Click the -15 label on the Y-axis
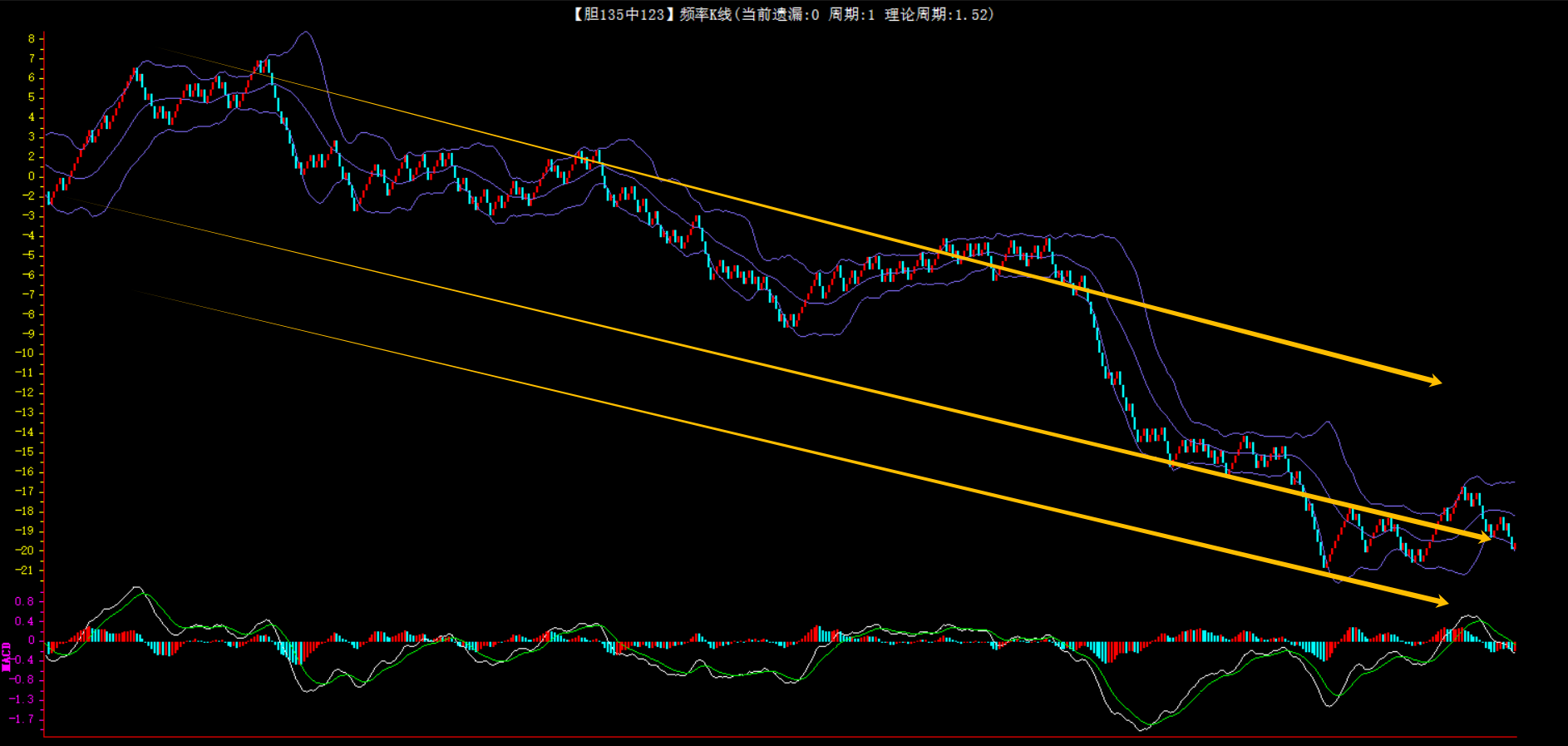 pyautogui.click(x=26, y=452)
